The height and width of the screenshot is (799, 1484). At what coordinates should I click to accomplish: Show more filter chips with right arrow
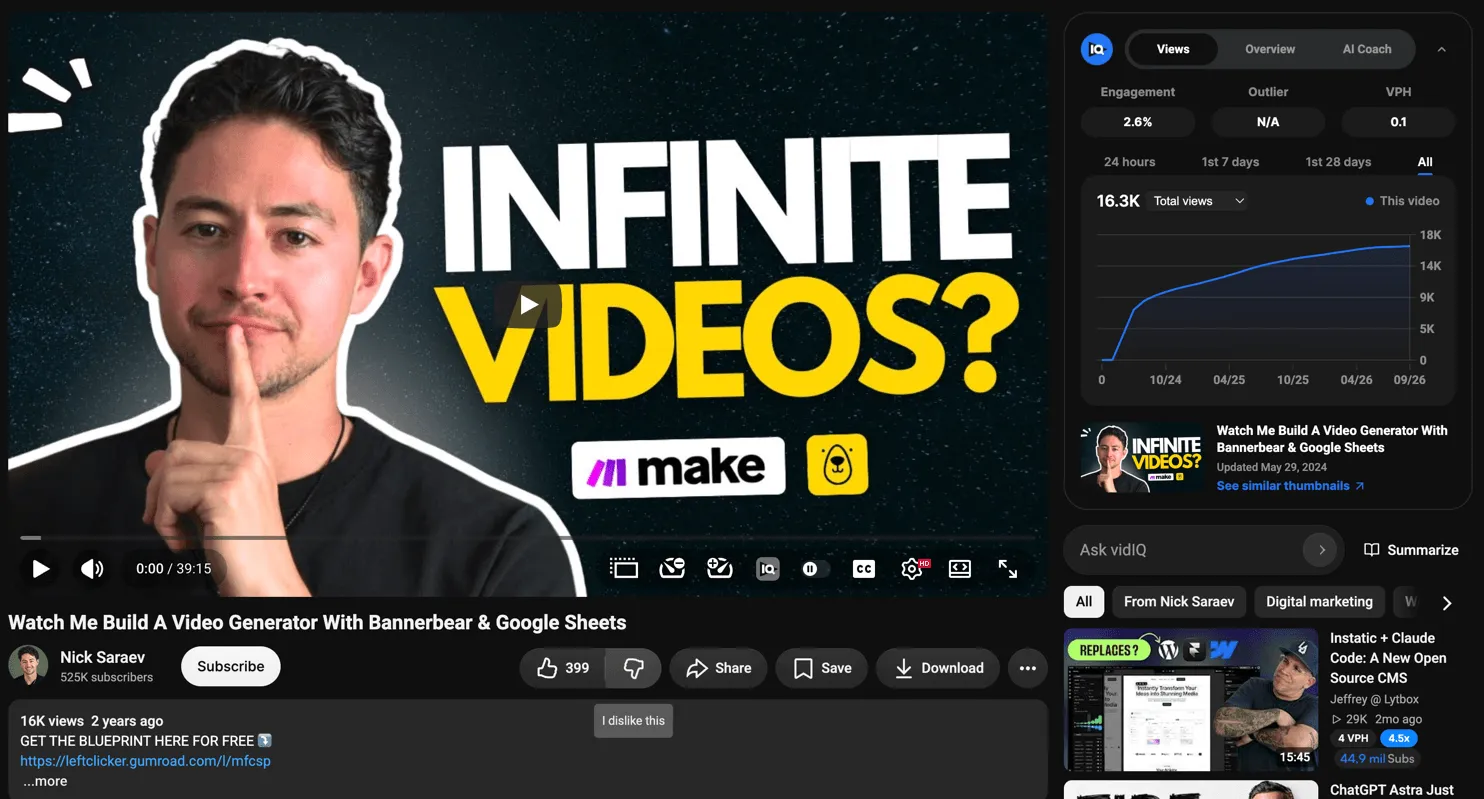1446,603
